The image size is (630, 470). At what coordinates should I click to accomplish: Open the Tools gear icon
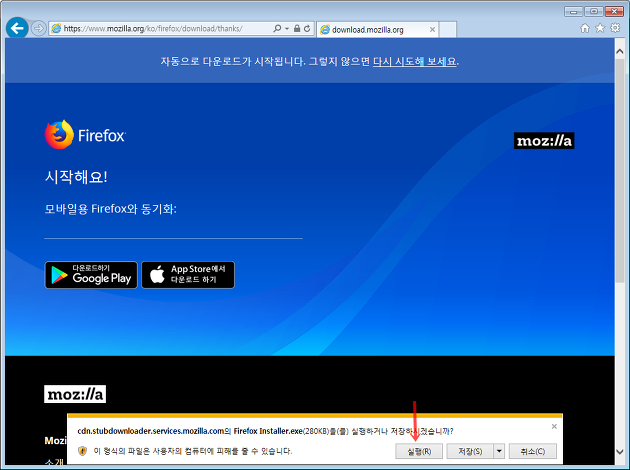click(x=615, y=28)
